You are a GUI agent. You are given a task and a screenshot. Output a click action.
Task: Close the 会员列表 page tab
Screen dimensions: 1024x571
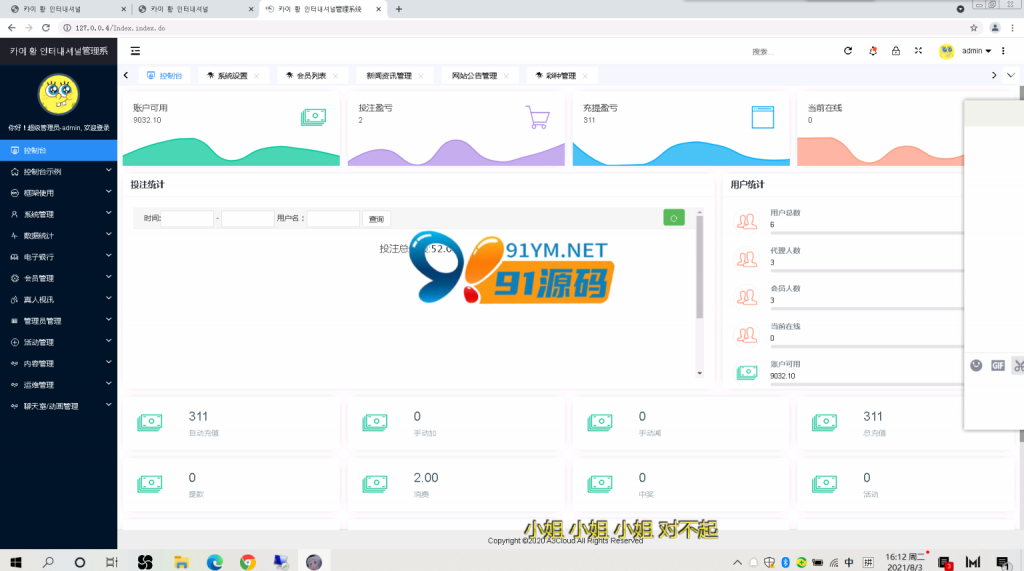[336, 76]
